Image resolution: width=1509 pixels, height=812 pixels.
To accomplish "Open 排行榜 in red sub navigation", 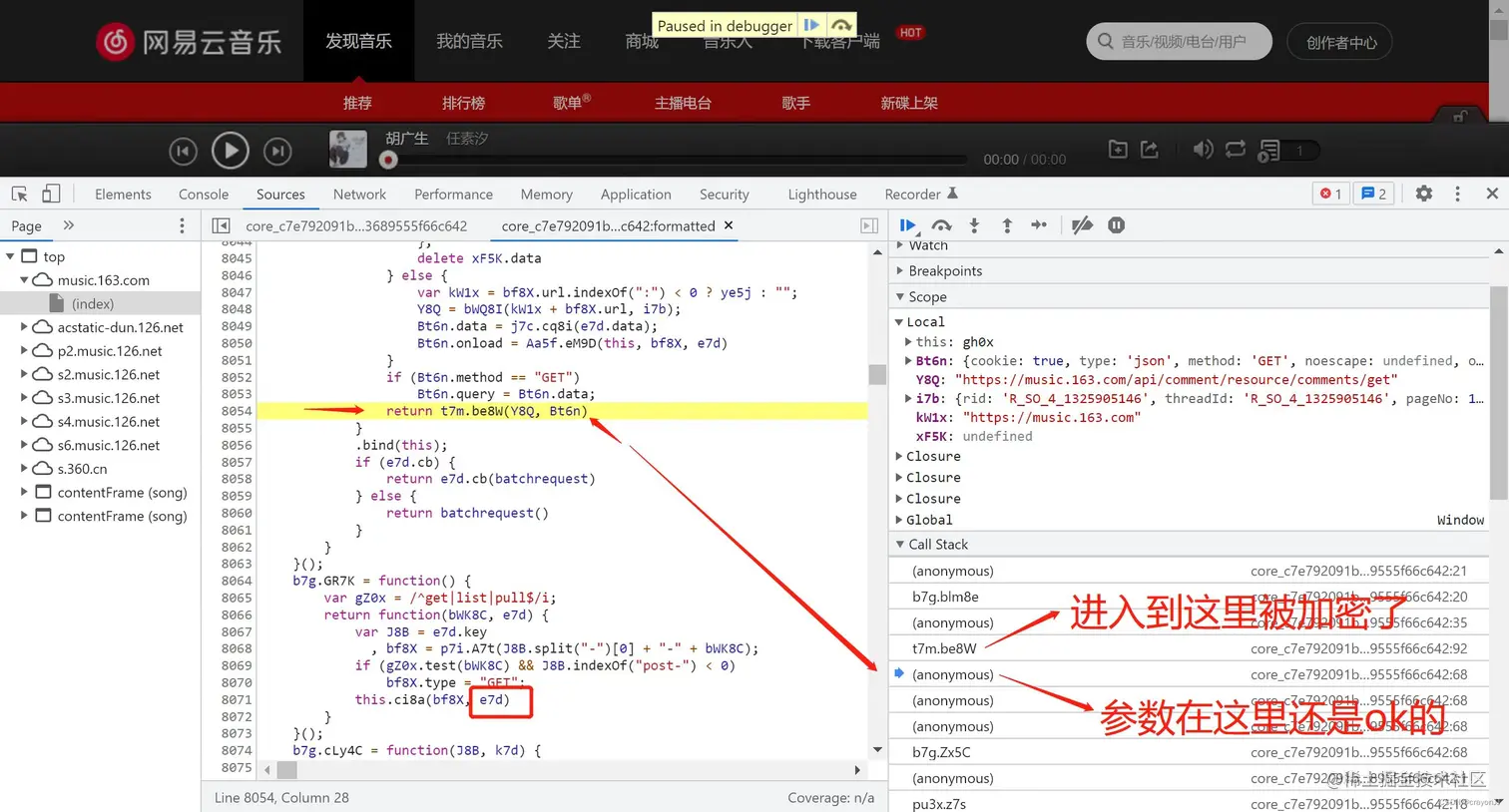I will [463, 103].
